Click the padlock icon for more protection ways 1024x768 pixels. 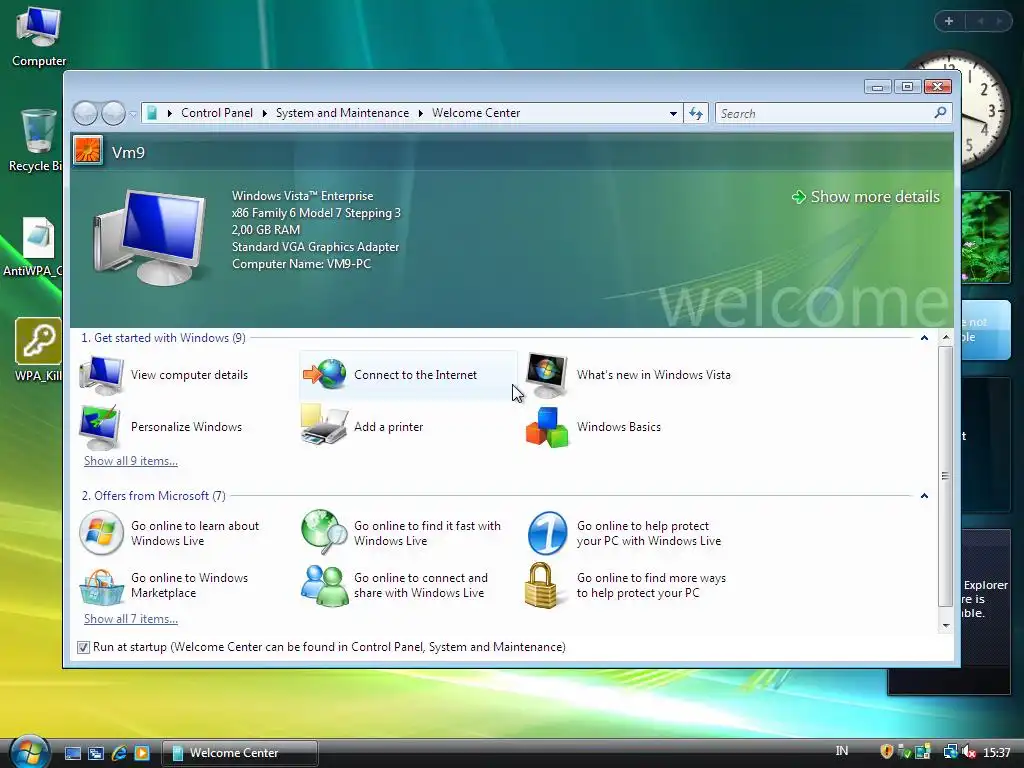(541, 585)
